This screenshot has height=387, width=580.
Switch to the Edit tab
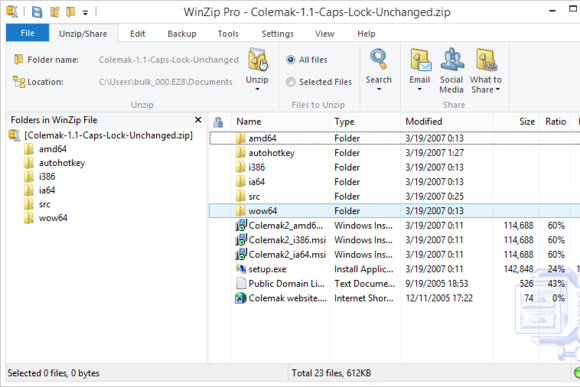click(x=138, y=34)
